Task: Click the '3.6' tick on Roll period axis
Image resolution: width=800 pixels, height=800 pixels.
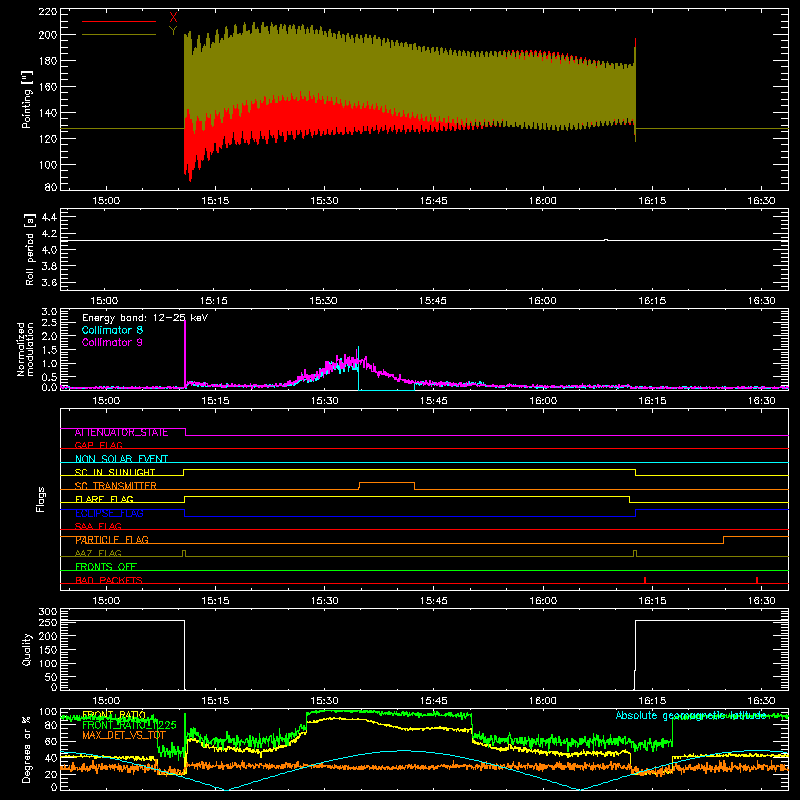Action: tap(49, 282)
